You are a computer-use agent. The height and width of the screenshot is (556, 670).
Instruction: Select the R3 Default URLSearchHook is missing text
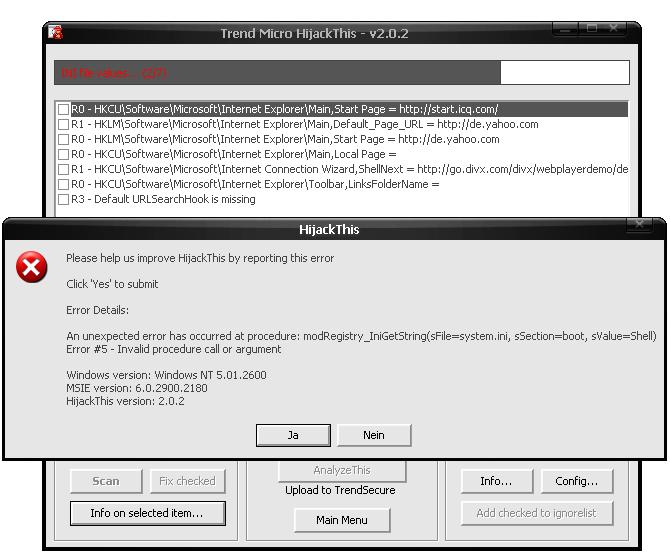point(163,199)
